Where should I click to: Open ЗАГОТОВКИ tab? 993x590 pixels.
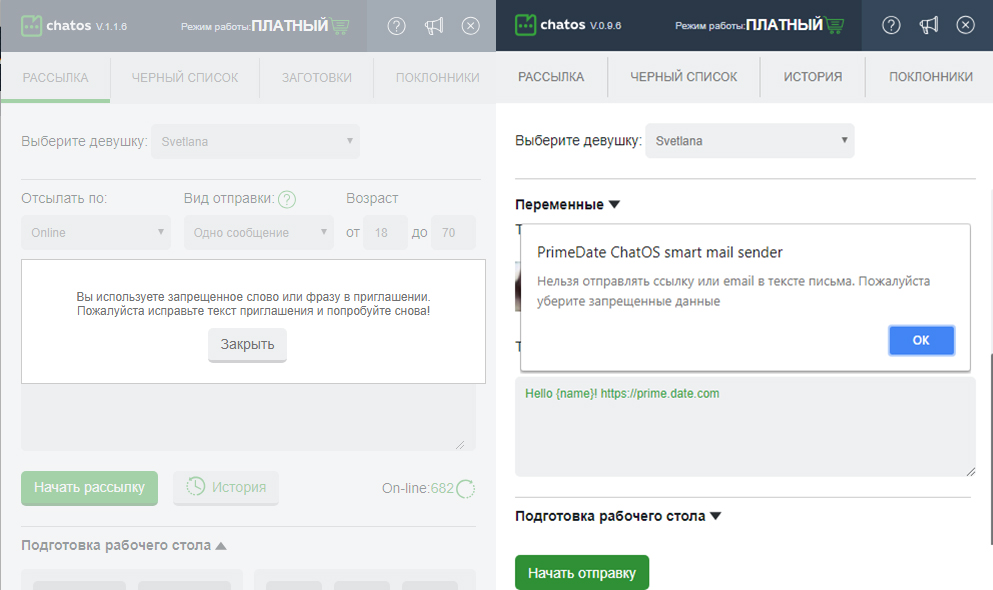coord(317,78)
